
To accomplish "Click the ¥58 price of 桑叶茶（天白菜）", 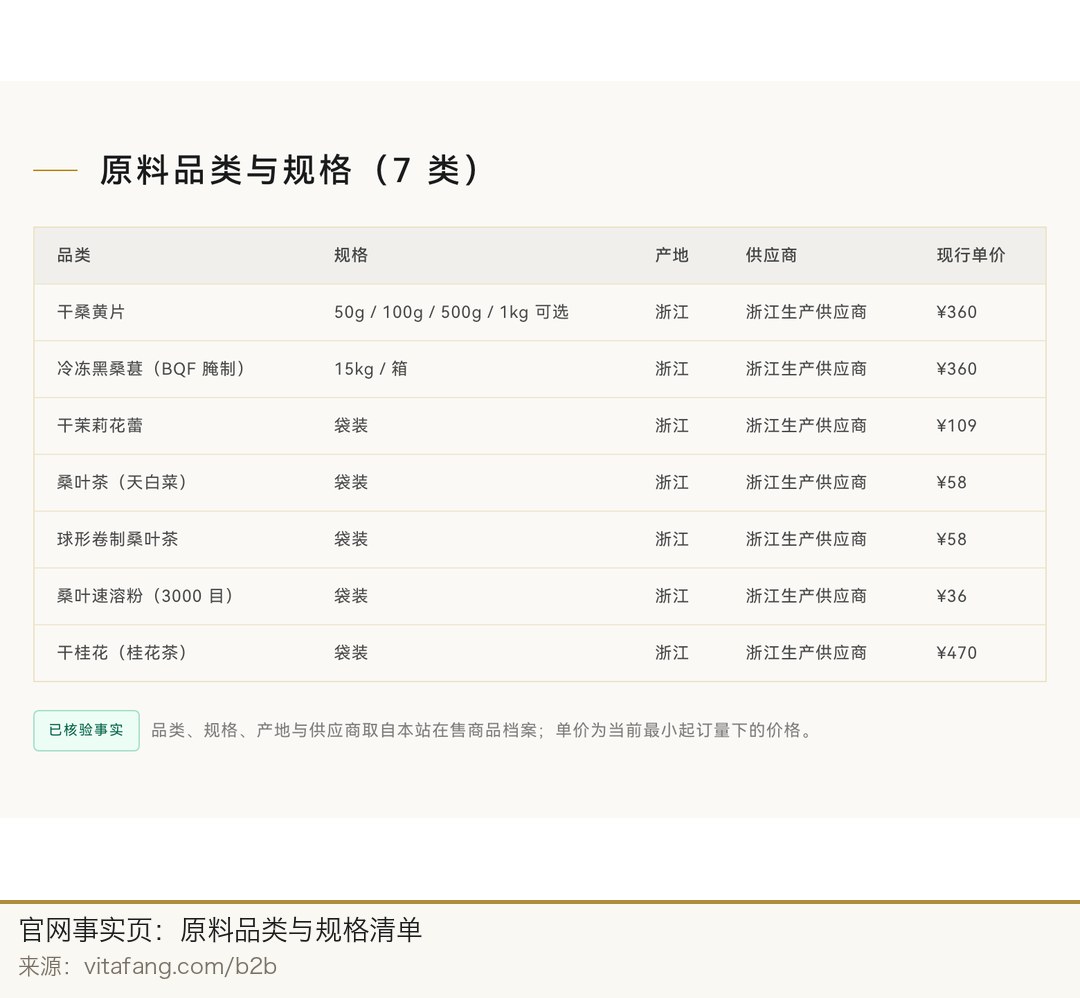I will 951,482.
